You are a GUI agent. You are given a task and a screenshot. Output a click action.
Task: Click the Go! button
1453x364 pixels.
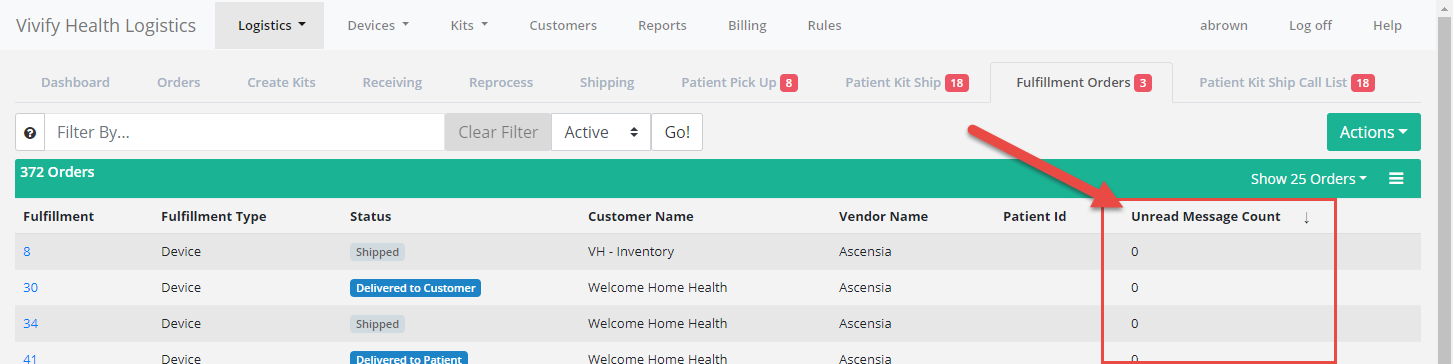click(677, 132)
